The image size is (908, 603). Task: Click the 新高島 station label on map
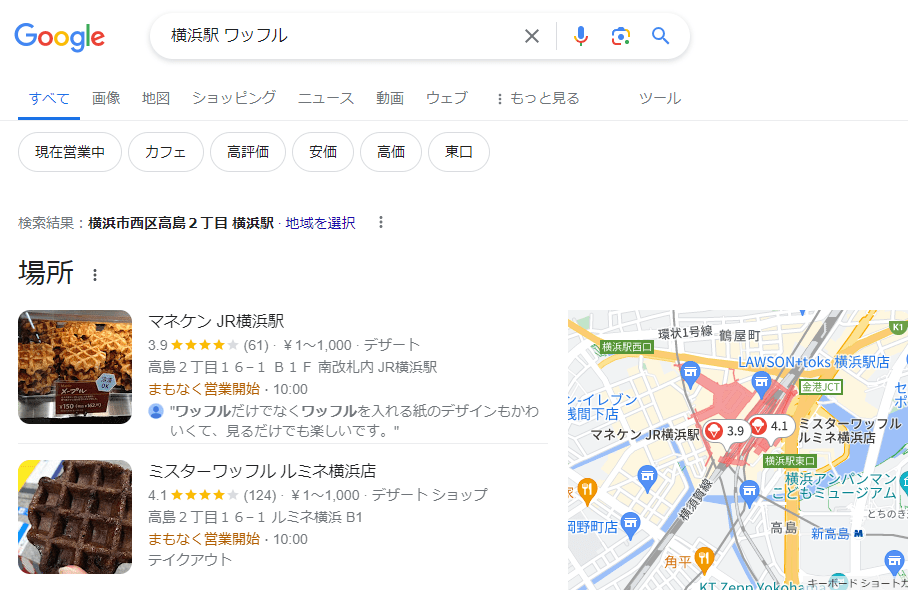pos(830,533)
